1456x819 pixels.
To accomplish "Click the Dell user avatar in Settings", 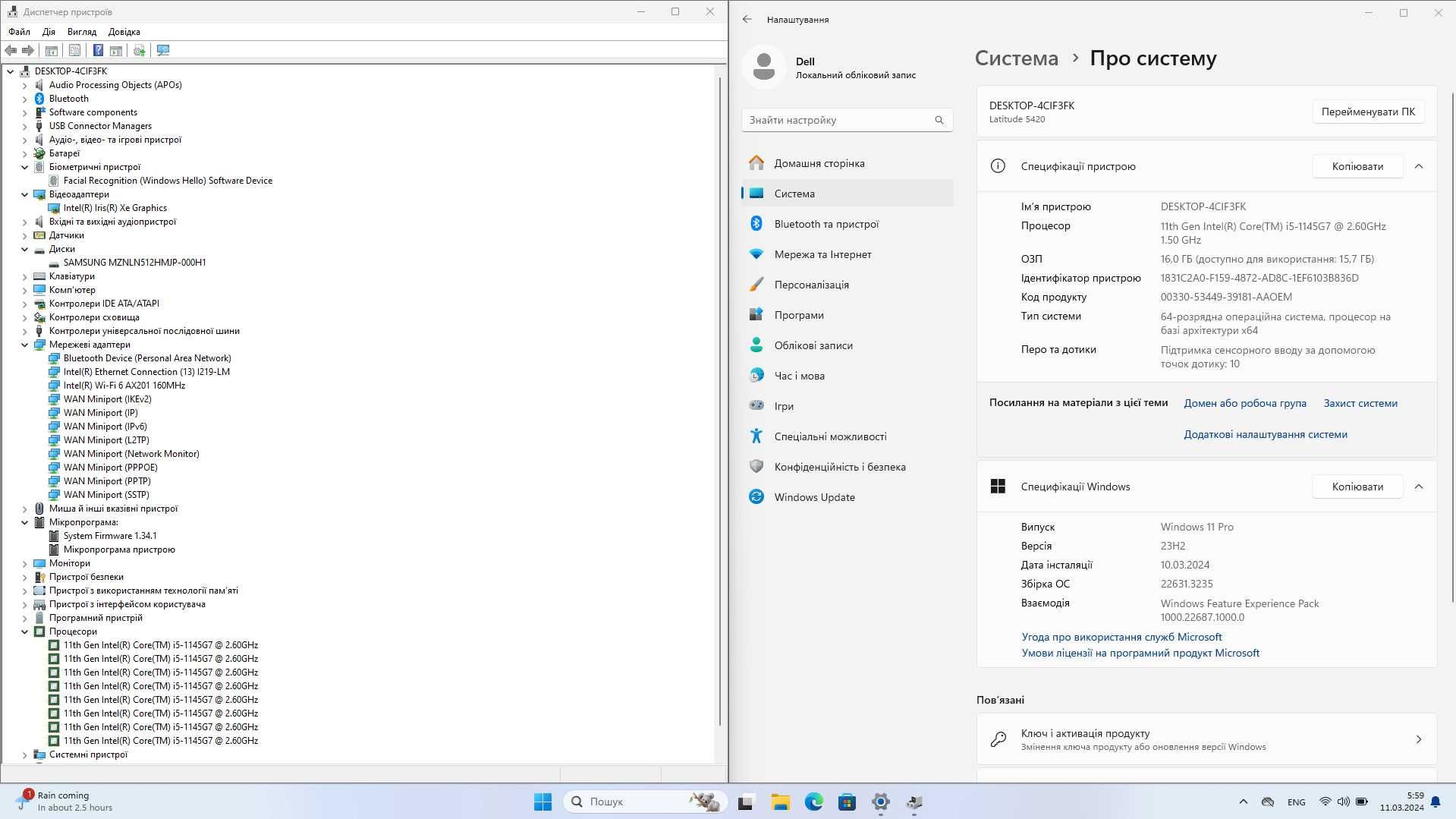I will [764, 67].
